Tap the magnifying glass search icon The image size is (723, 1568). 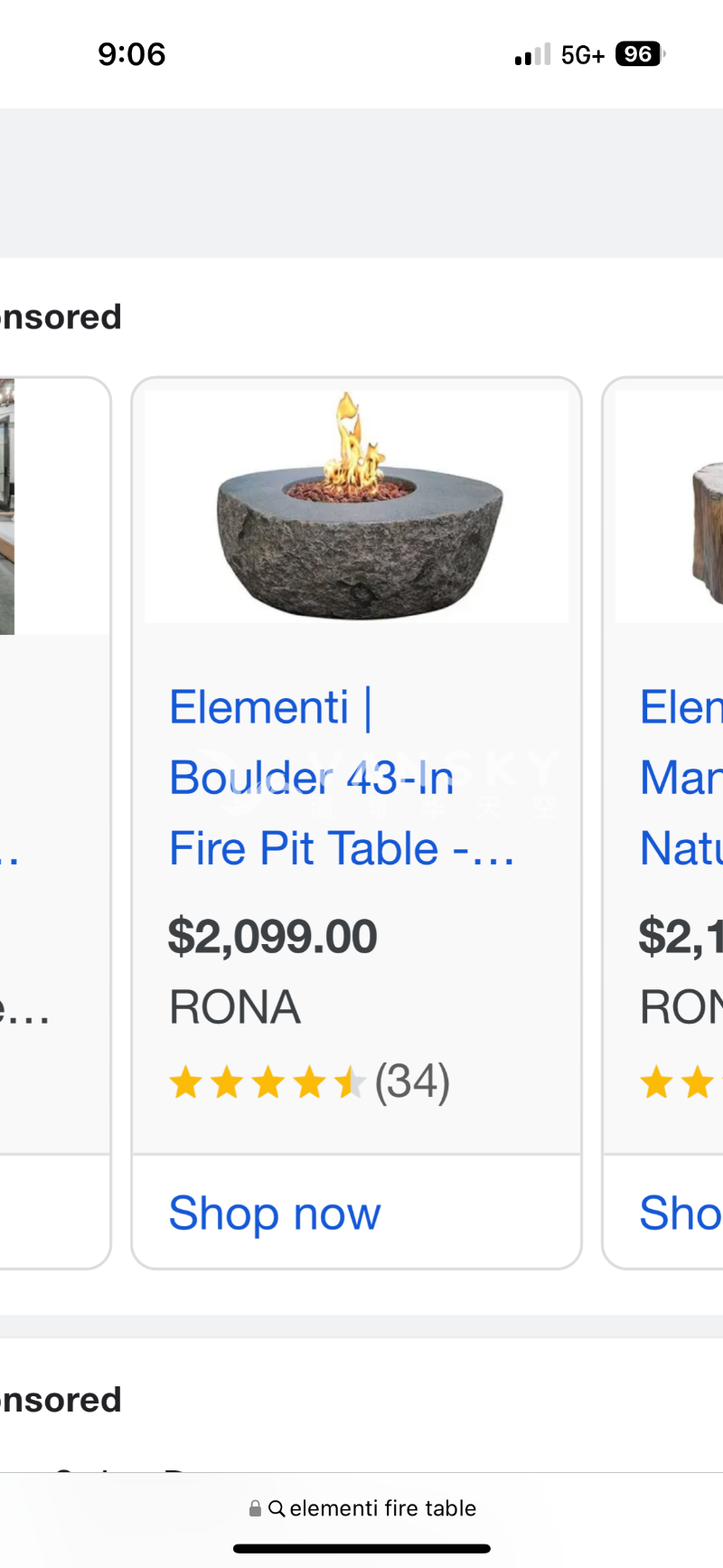click(x=277, y=1508)
